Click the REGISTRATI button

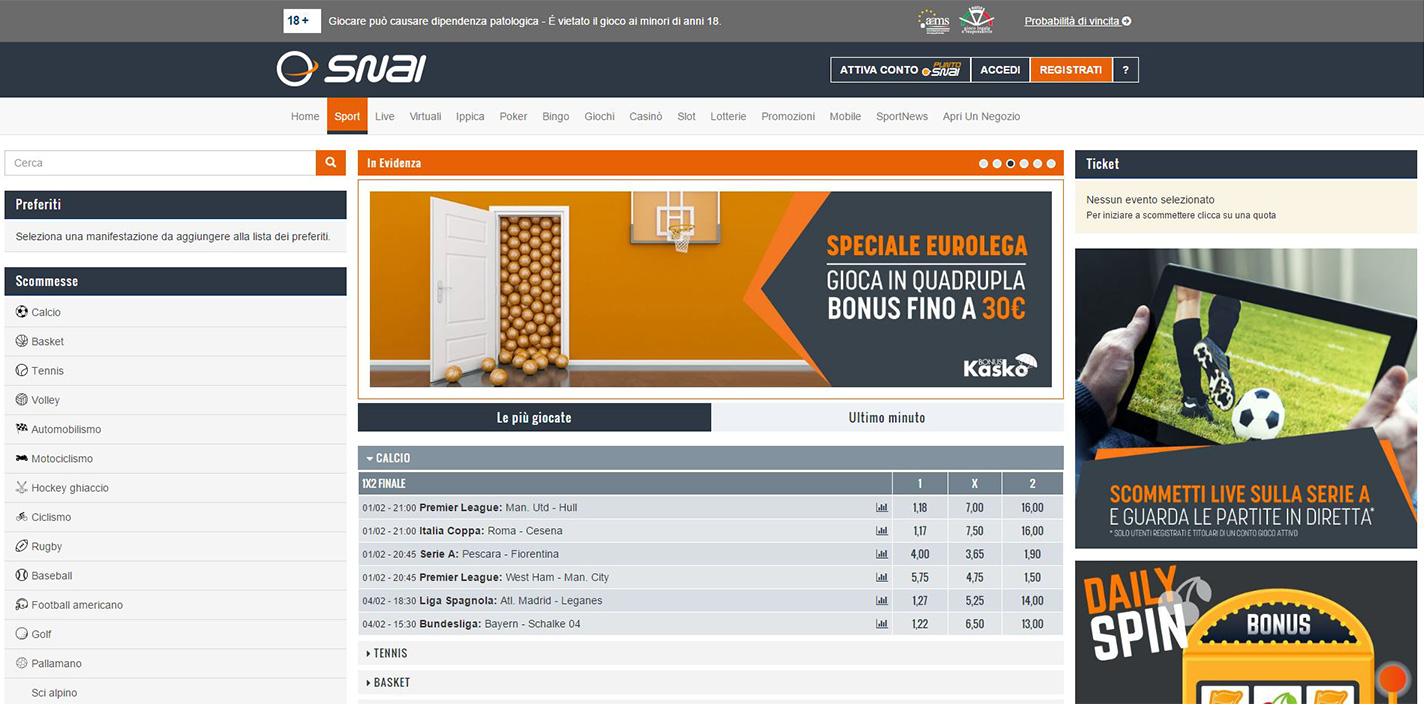(x=1071, y=70)
